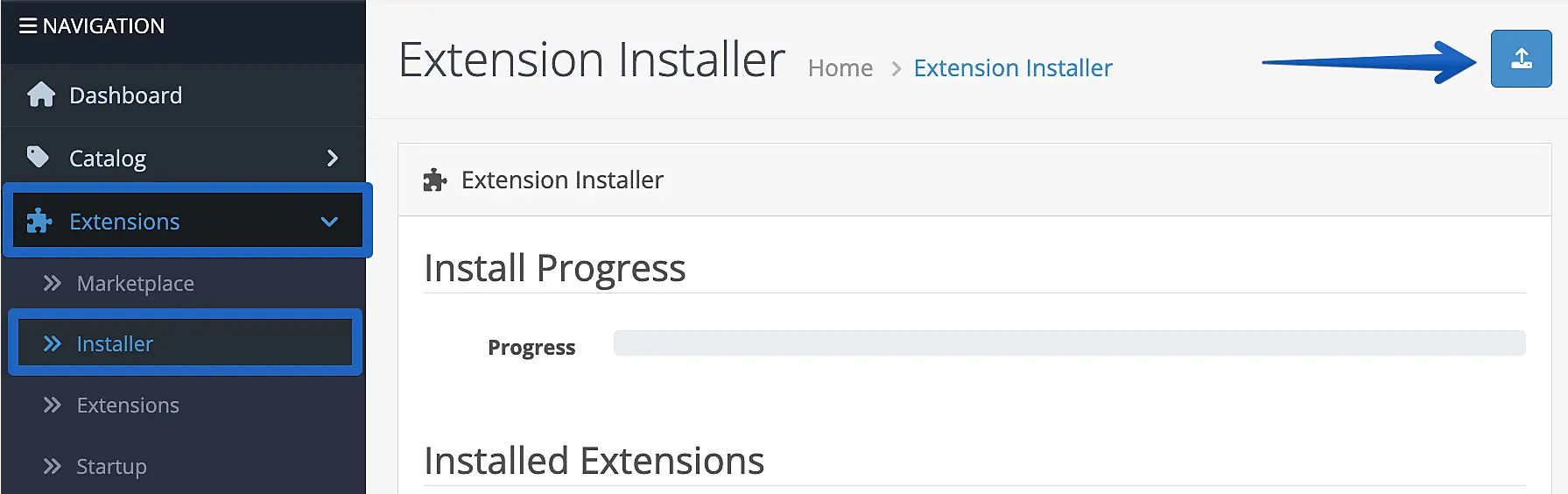Click the Home breadcrumb link
Viewport: 1568px width, 494px height.
(x=840, y=68)
